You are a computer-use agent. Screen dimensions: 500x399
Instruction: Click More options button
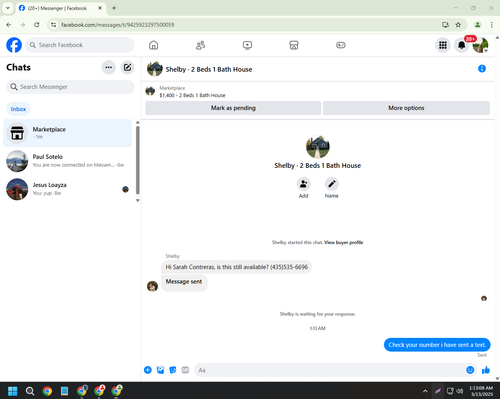406,108
